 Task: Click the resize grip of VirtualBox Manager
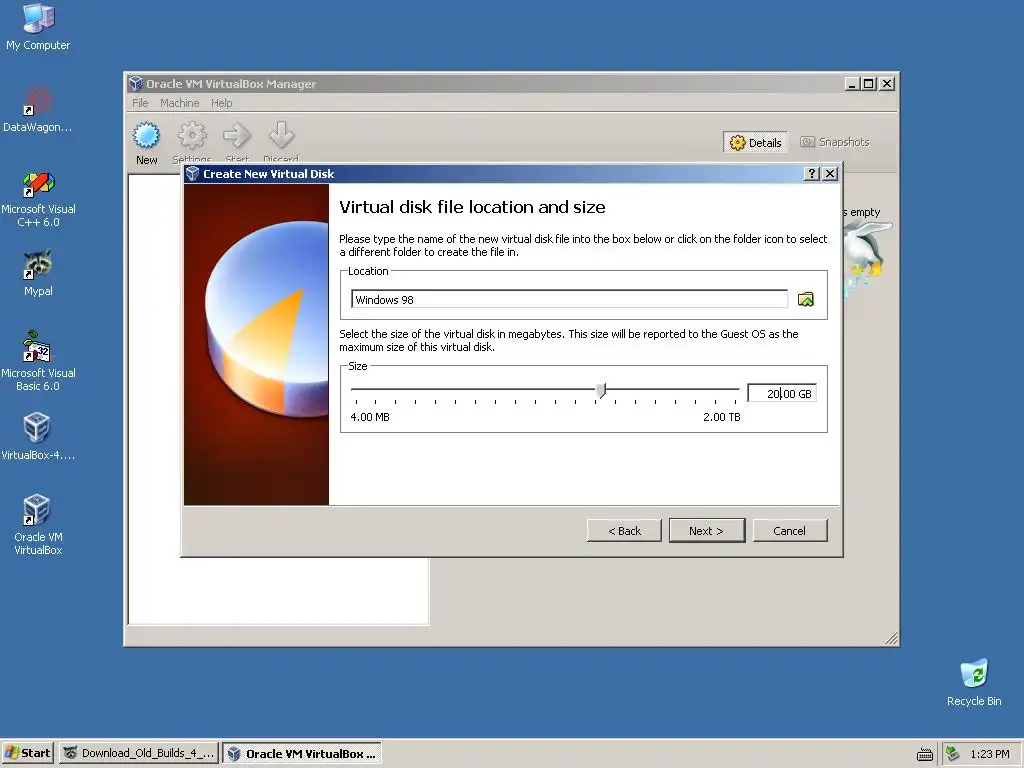click(891, 639)
